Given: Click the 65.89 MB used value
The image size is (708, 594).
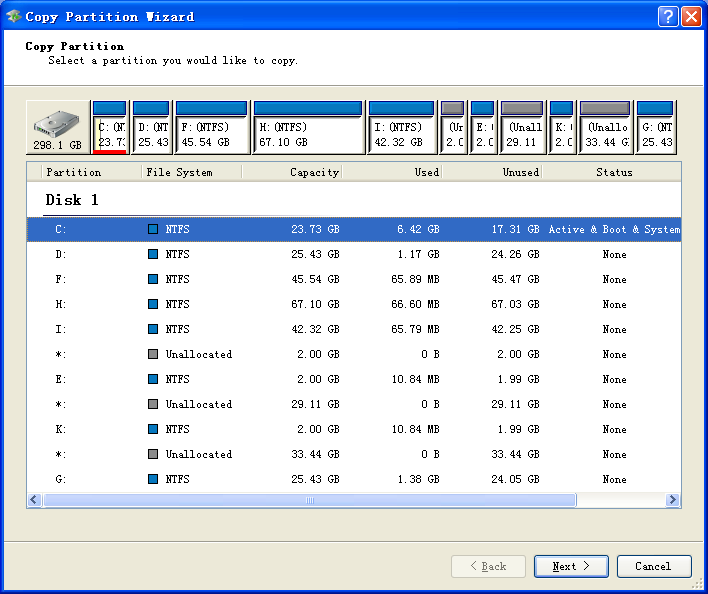Looking at the screenshot, I should pyautogui.click(x=415, y=279).
